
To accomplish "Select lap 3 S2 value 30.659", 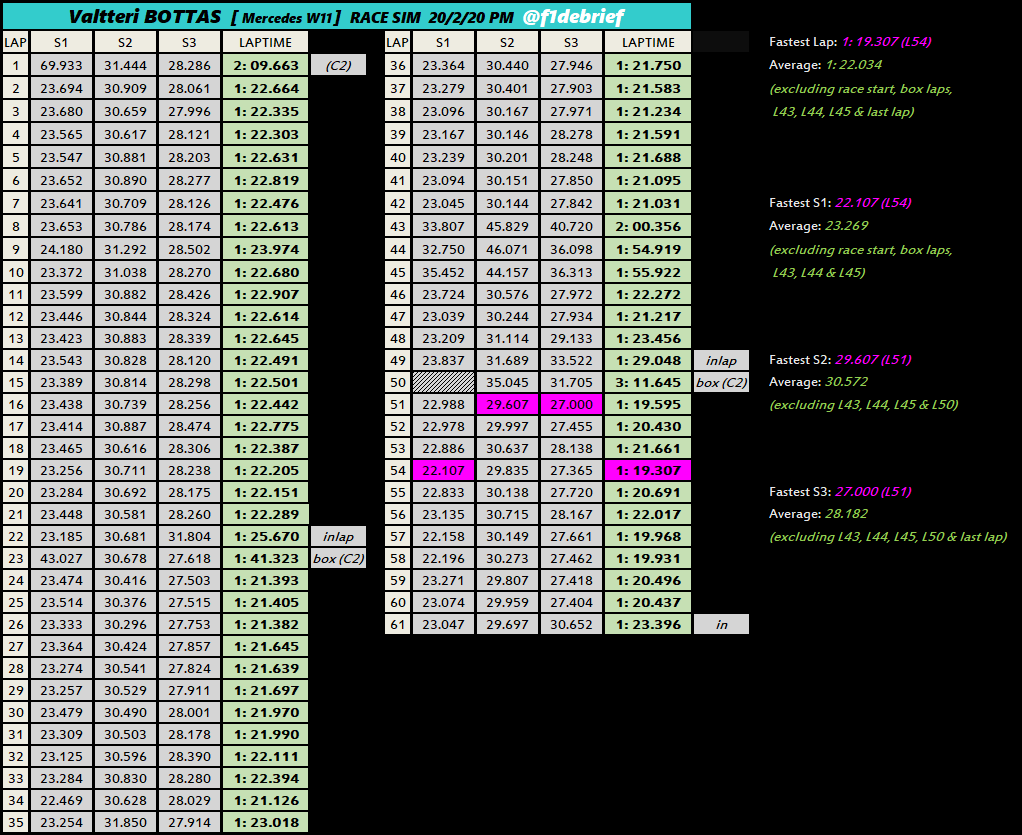I will point(125,111).
